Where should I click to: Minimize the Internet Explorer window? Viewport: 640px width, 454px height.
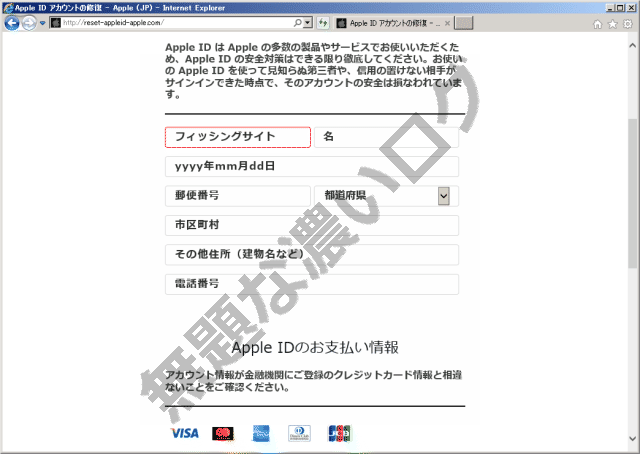610,7
